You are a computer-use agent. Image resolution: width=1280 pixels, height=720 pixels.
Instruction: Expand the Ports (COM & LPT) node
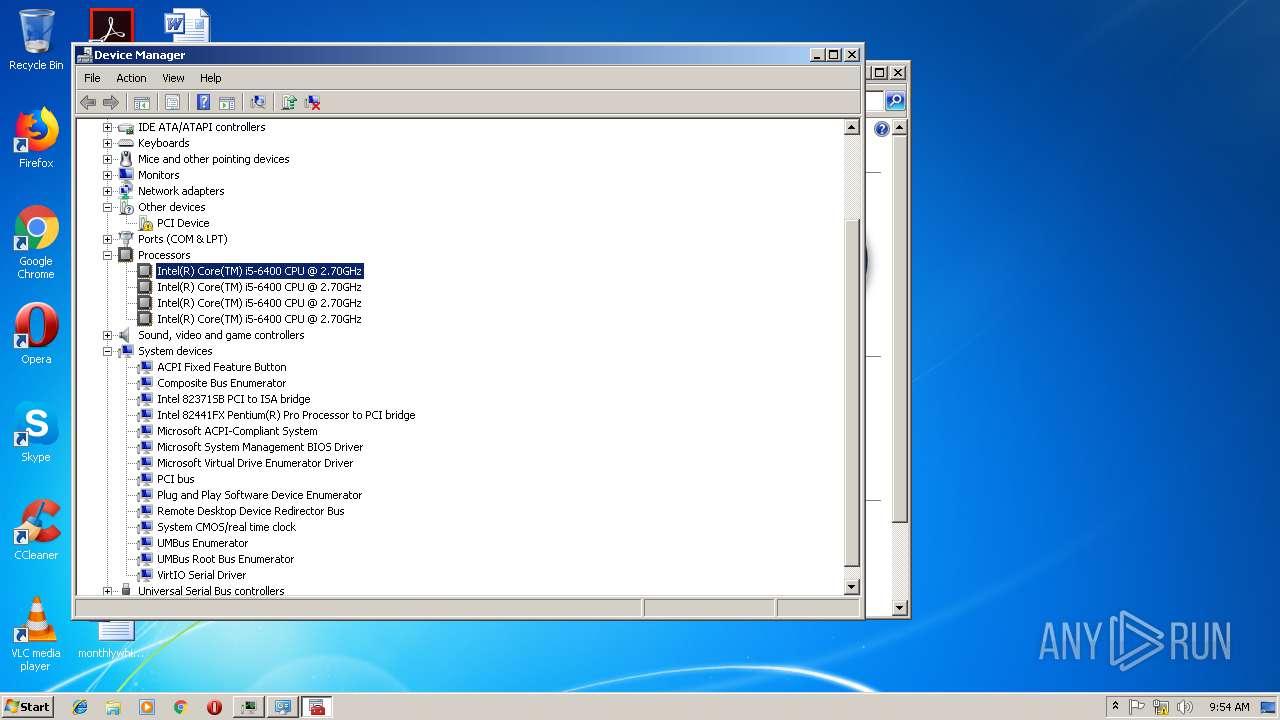click(108, 239)
